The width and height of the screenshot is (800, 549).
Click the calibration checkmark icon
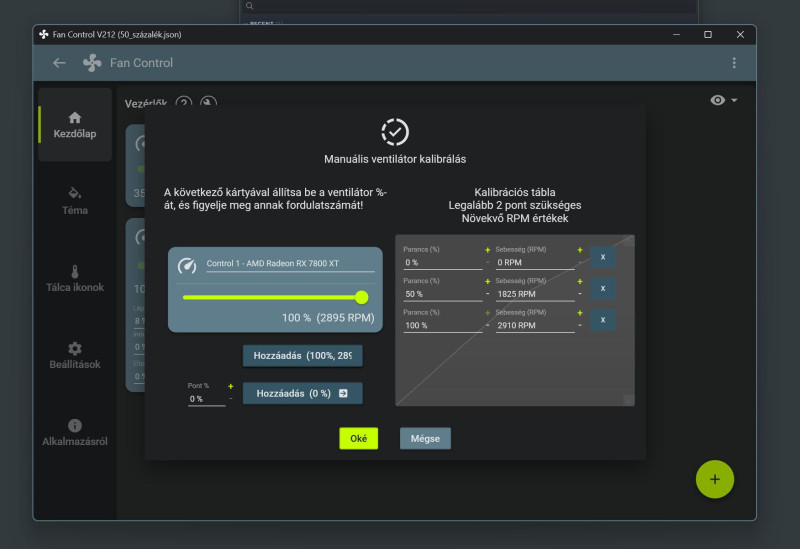[x=395, y=132]
